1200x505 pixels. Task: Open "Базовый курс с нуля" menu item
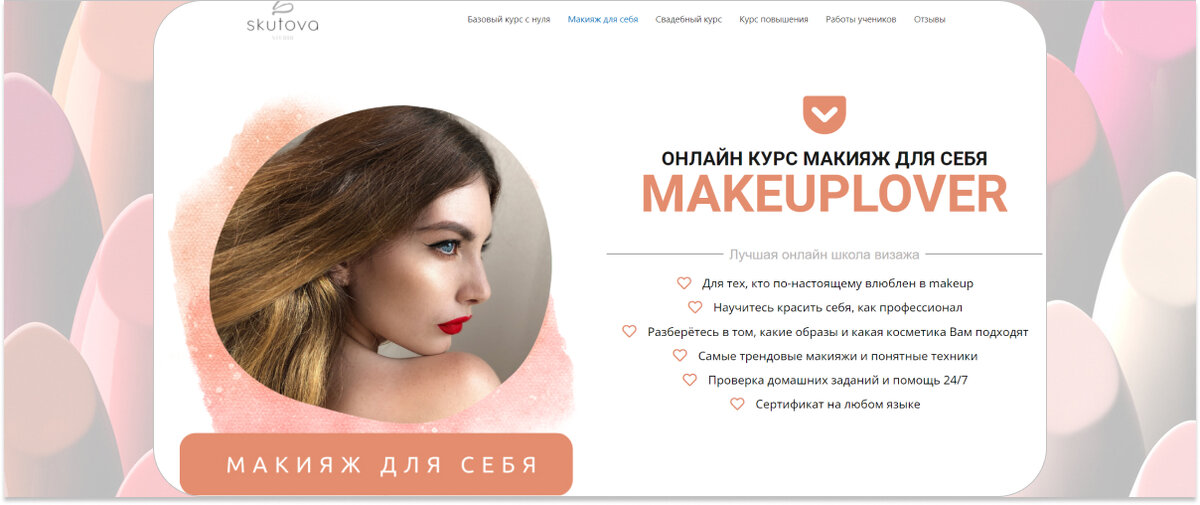click(509, 19)
